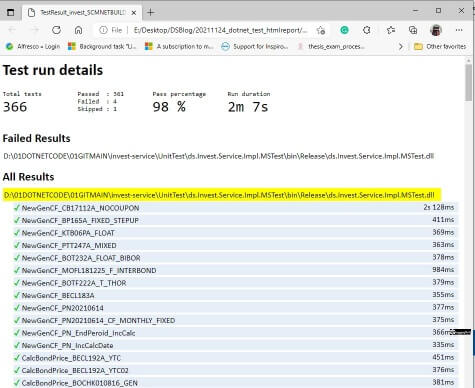Image resolution: width=475 pixels, height=388 pixels.
Task: Select the NewGenCF_MOFL181225_F_INTERBOND test row
Action: pyautogui.click(x=236, y=270)
